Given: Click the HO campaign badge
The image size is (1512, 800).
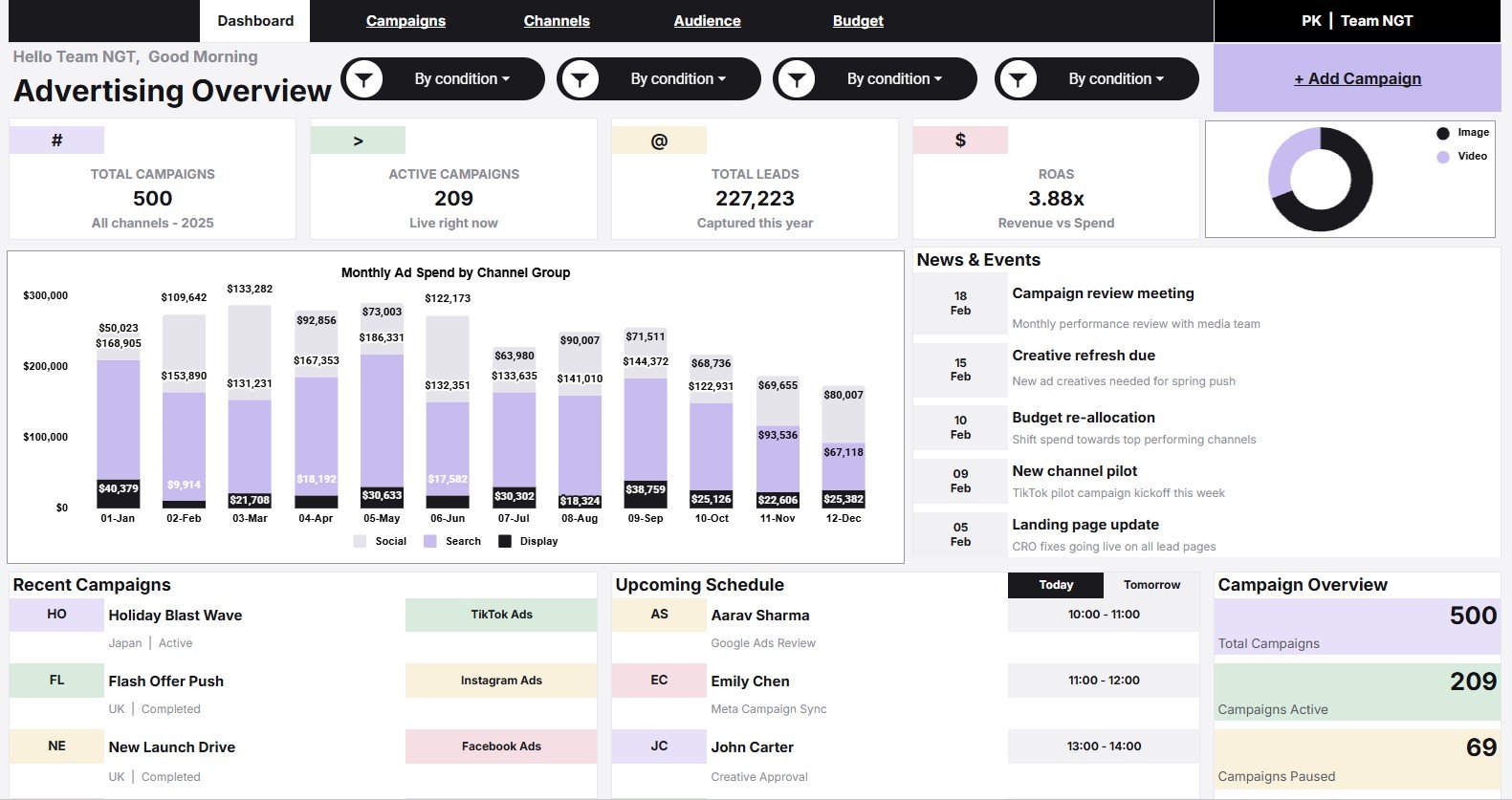Looking at the screenshot, I should (56, 615).
